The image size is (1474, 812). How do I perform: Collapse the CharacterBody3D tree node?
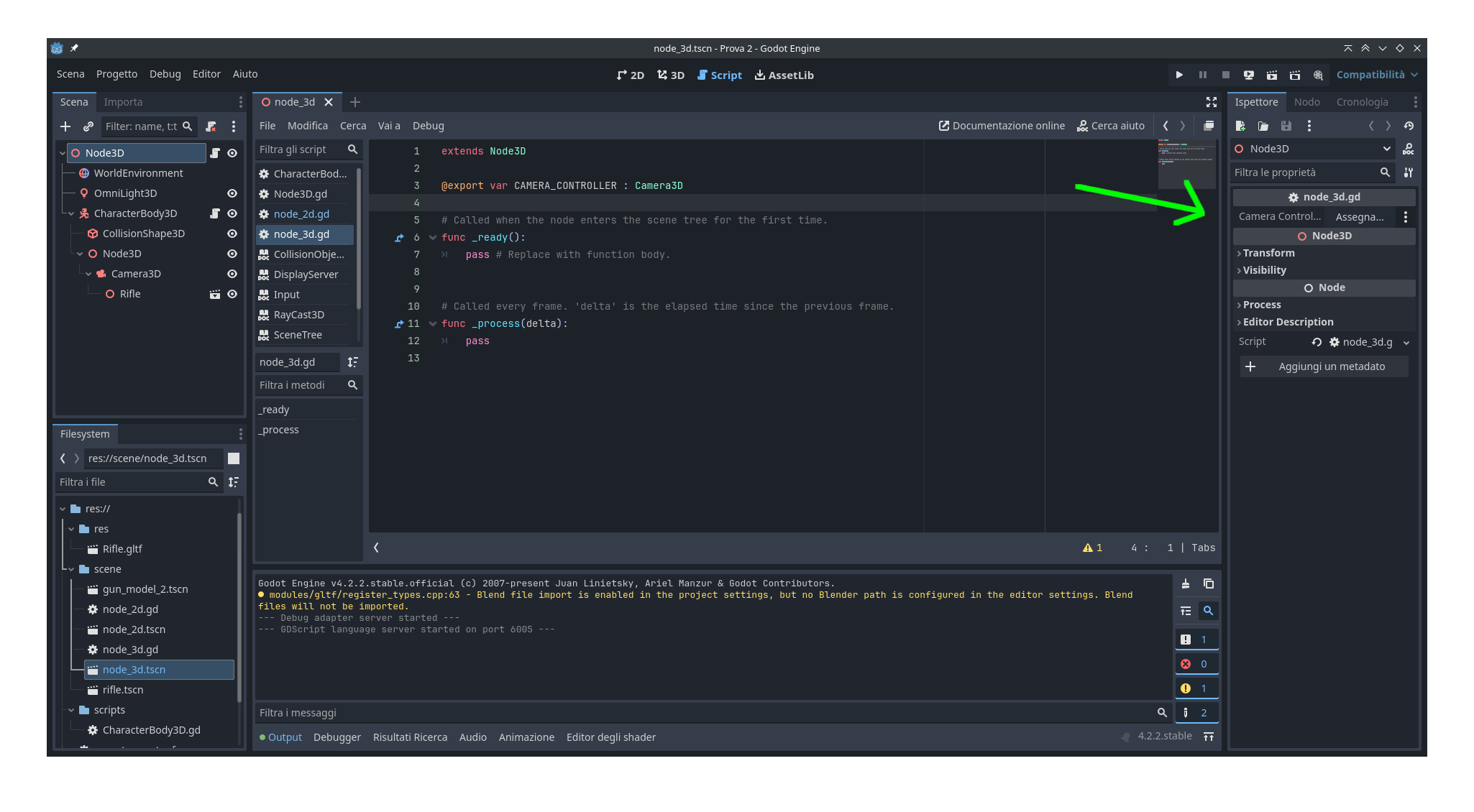(71, 213)
